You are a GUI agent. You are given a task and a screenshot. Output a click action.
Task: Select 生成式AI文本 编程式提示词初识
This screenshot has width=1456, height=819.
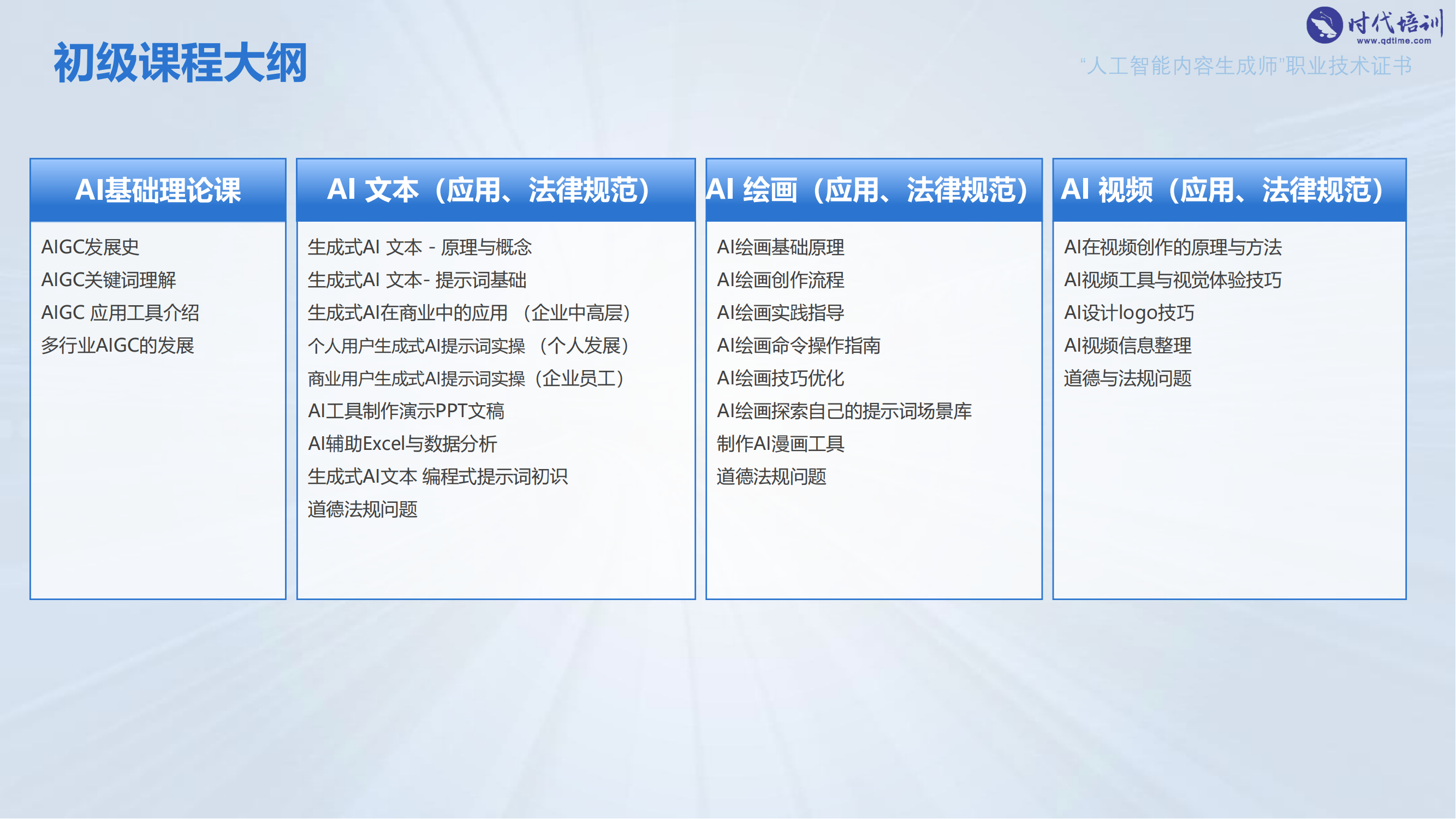(438, 477)
